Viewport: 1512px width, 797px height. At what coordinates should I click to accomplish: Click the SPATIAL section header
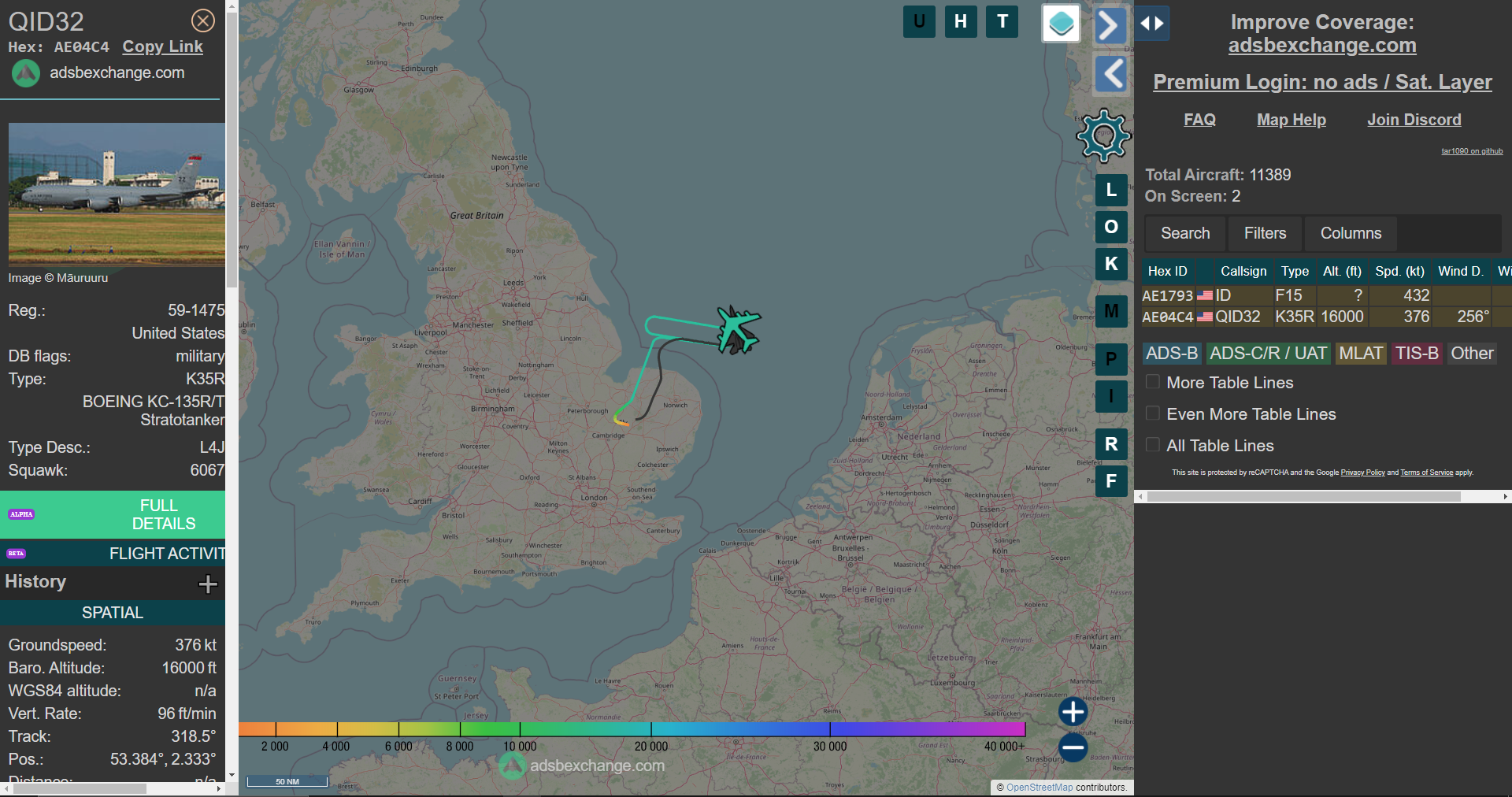pos(113,613)
